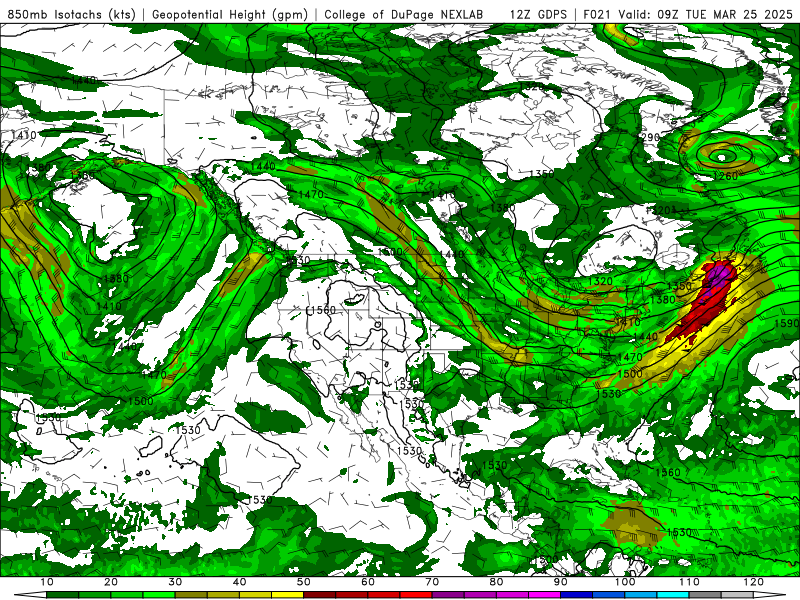The image size is (800, 600).
Task: Click the "850mb Isotachs (kts)" title text
Action: click(x=72, y=14)
